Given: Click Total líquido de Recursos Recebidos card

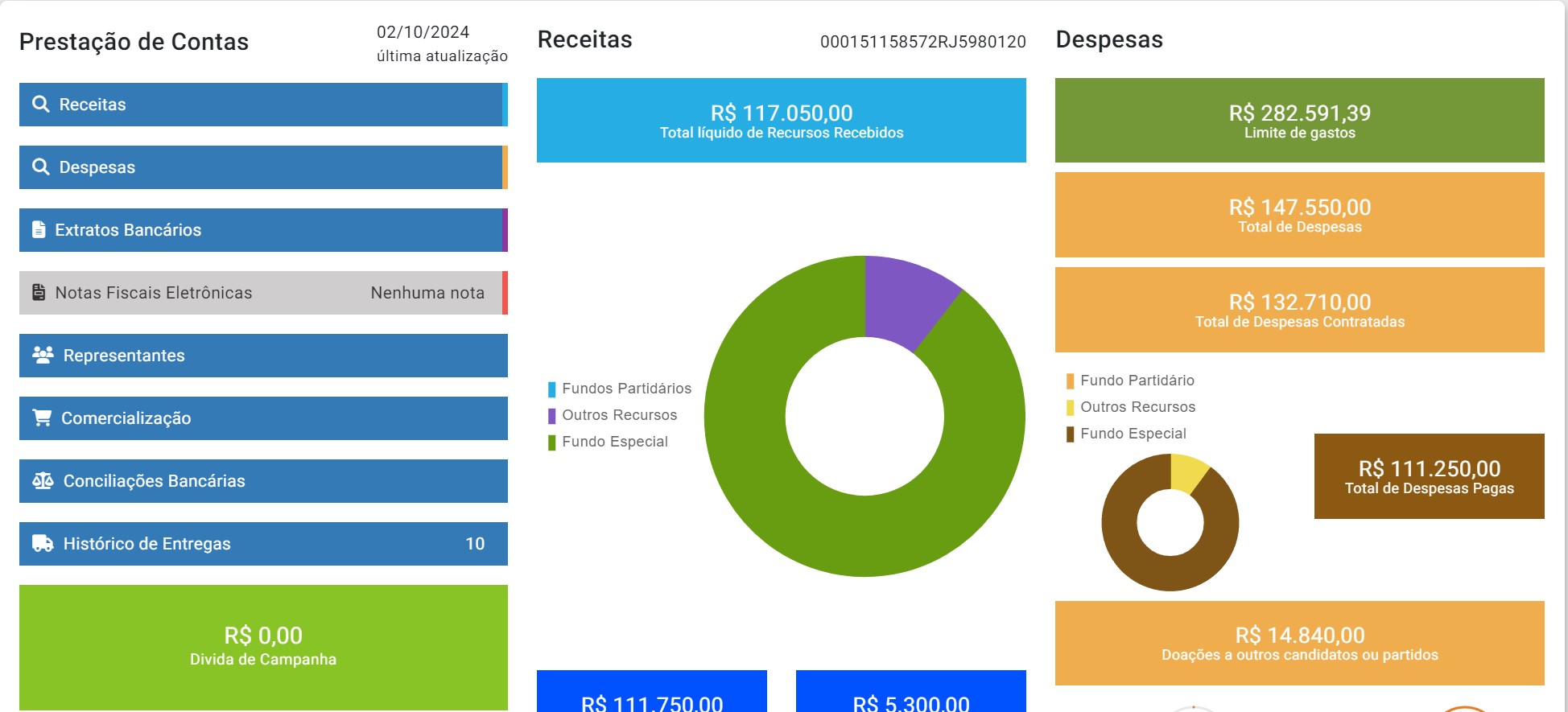Looking at the screenshot, I should point(781,121).
